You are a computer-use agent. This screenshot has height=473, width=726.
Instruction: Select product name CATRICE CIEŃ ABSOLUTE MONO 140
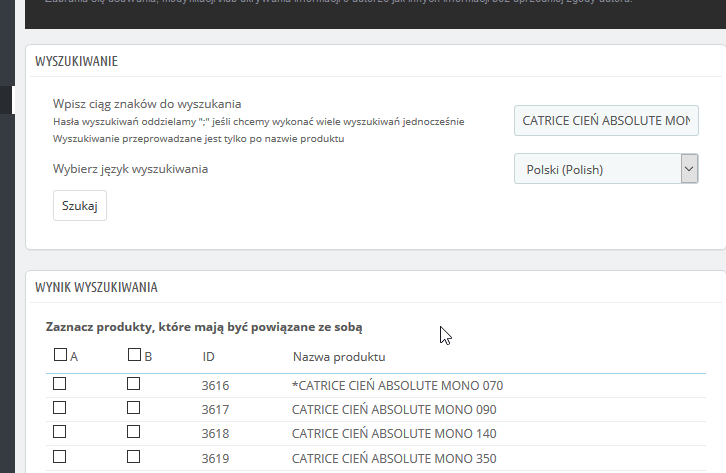click(x=394, y=434)
